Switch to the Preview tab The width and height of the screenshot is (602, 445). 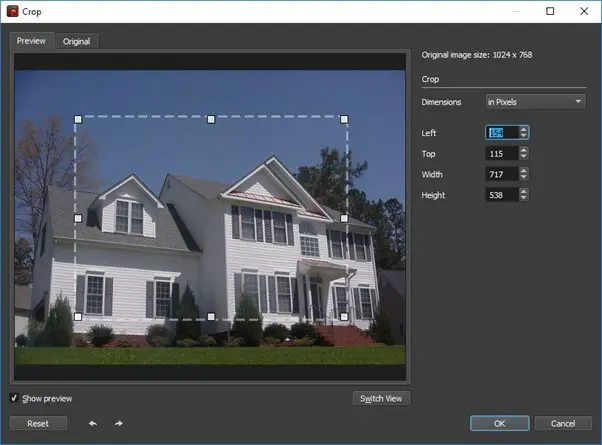point(31,41)
